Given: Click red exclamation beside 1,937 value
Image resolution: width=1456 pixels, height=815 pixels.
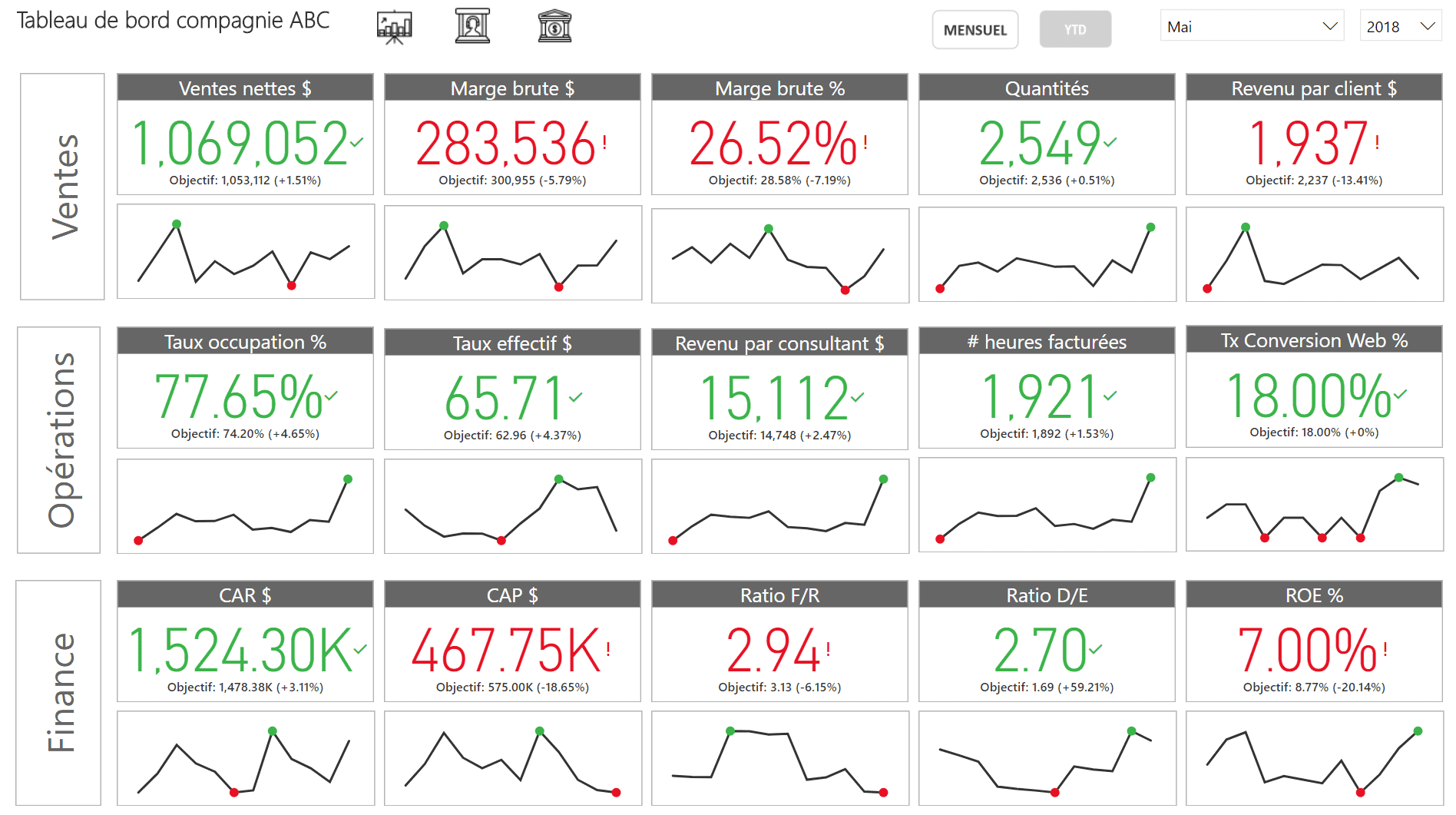Looking at the screenshot, I should point(1377,142).
